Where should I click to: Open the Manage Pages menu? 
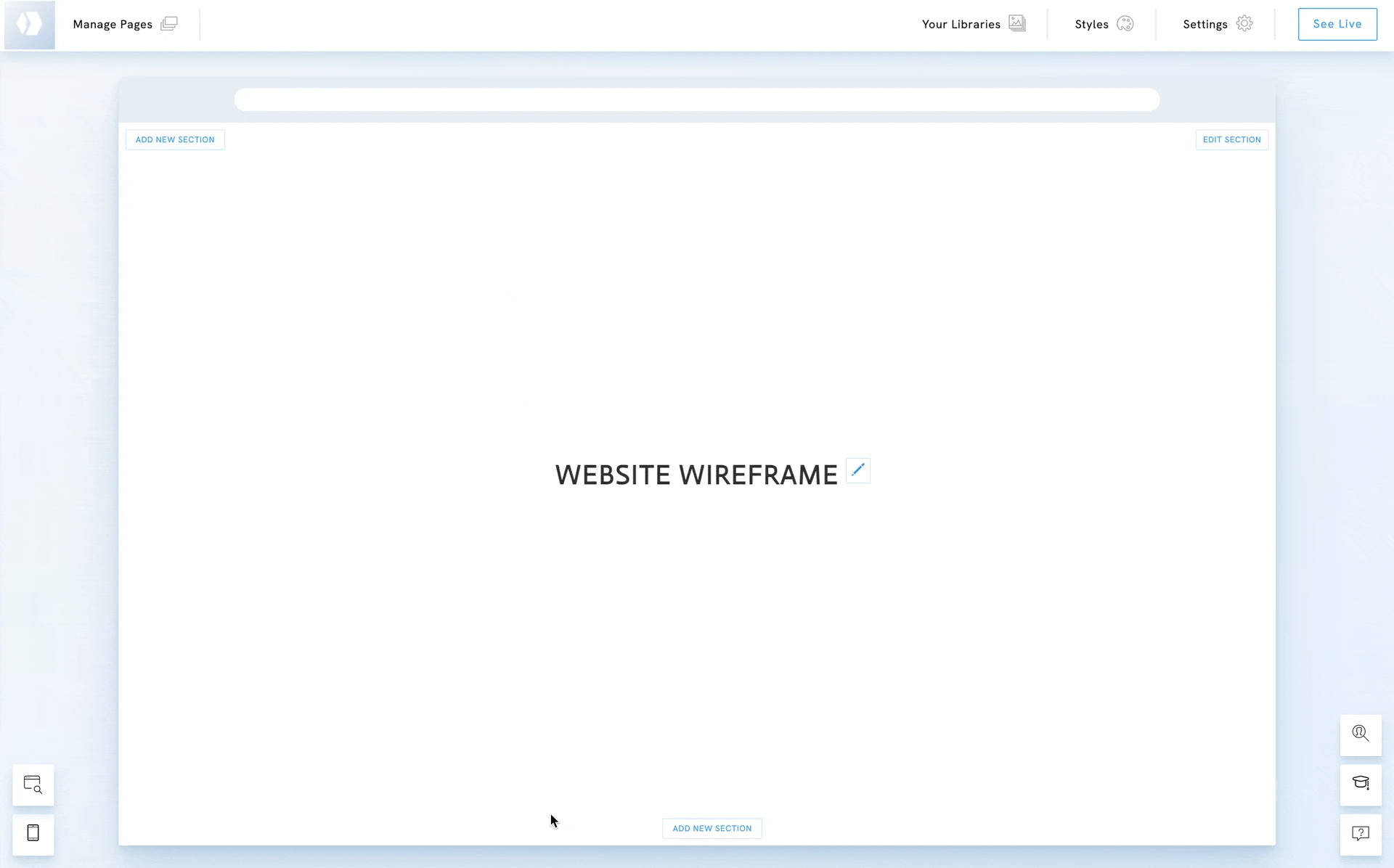[113, 25]
